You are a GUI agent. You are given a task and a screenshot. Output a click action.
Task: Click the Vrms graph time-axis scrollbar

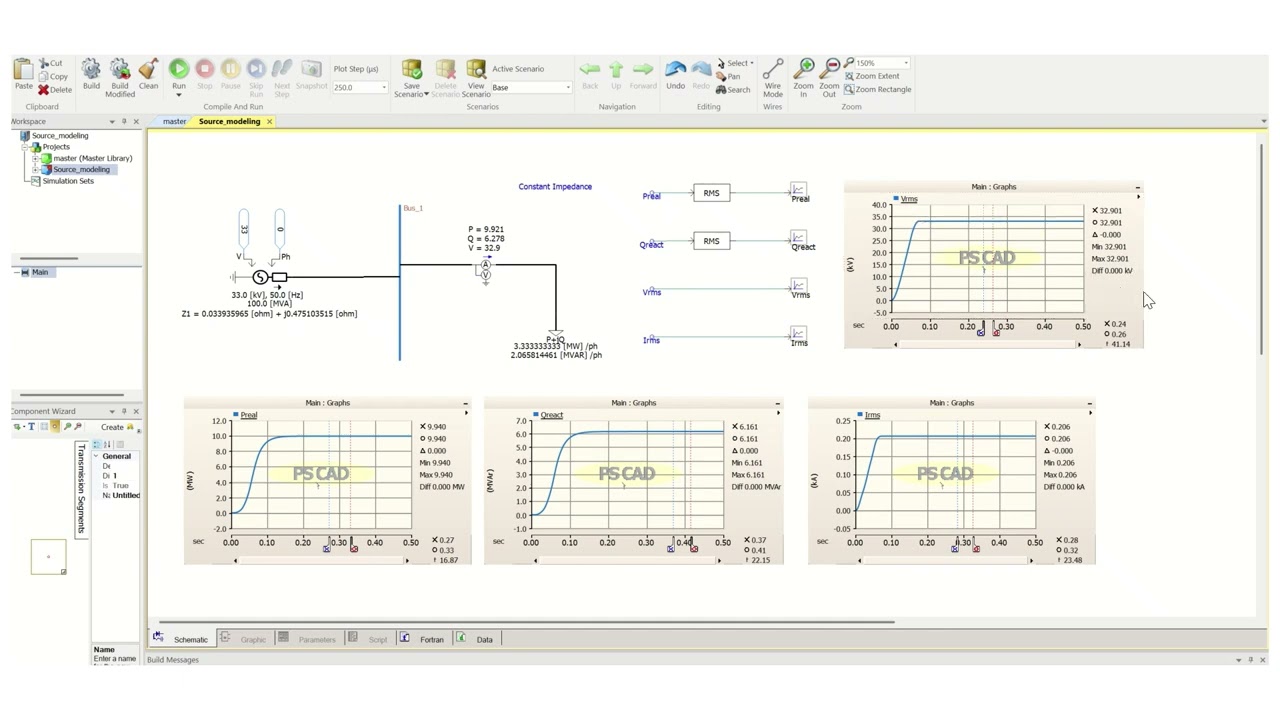[x=987, y=345]
